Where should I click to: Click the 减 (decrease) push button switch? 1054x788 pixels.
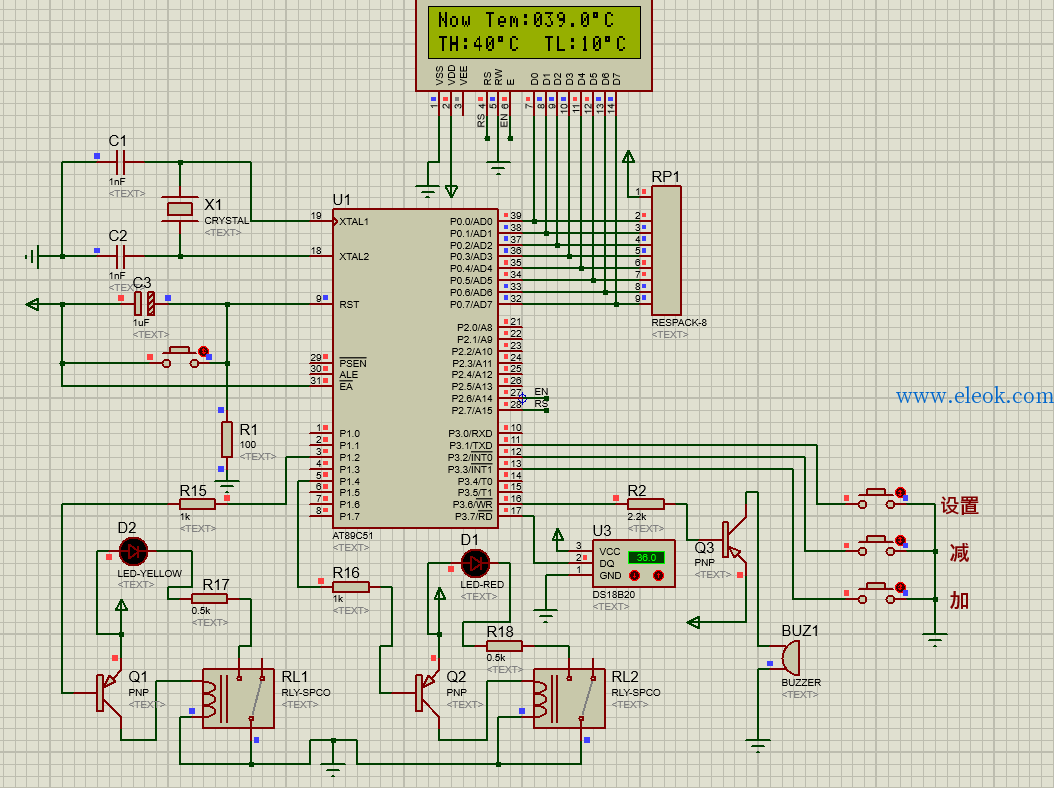(x=876, y=545)
